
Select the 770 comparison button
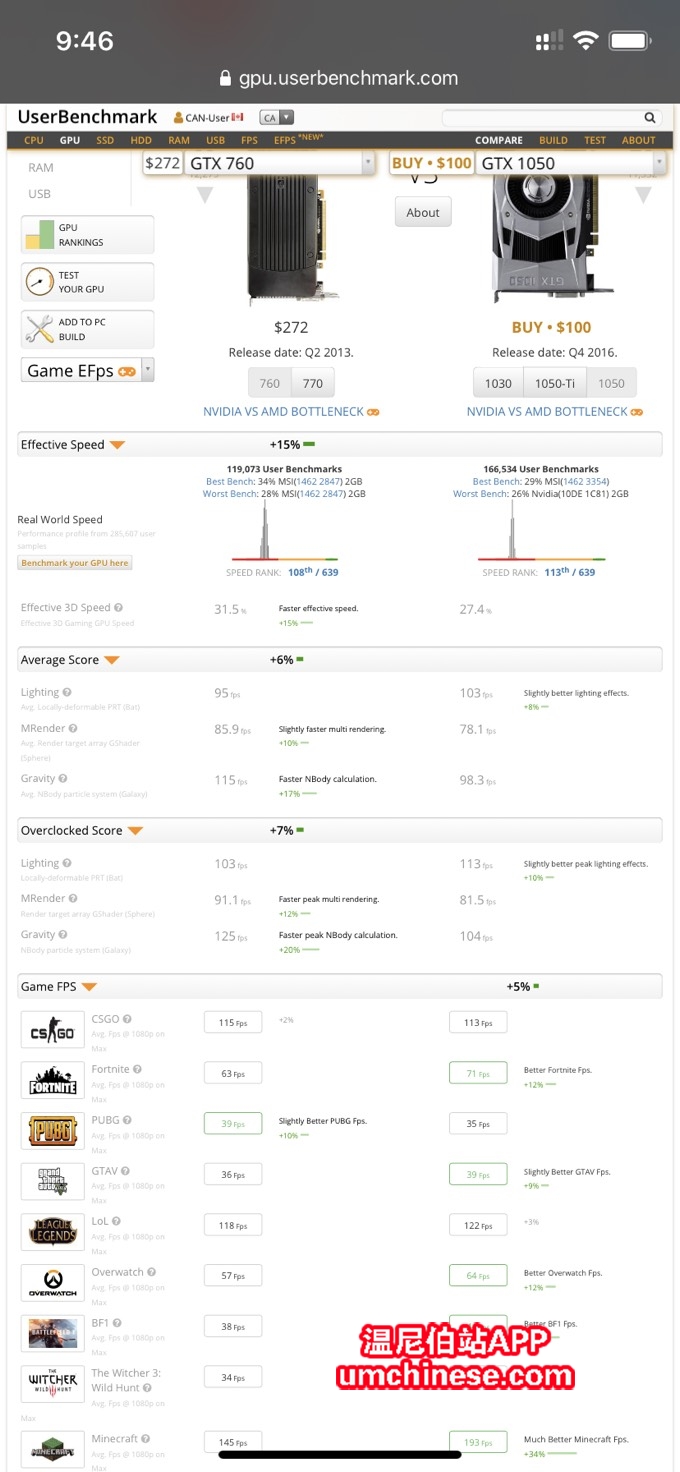pos(313,383)
